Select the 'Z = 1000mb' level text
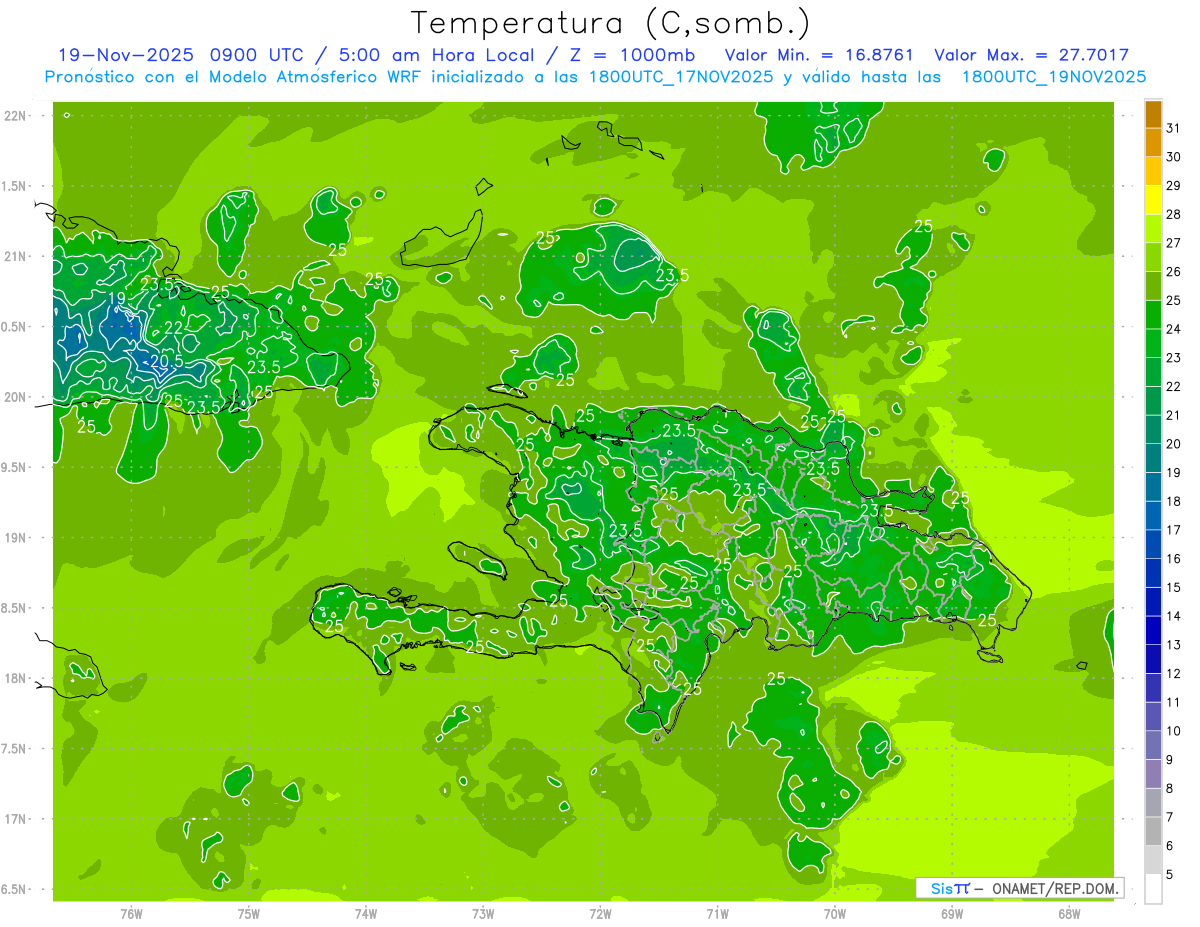The height and width of the screenshot is (927, 1200). (x=631, y=55)
